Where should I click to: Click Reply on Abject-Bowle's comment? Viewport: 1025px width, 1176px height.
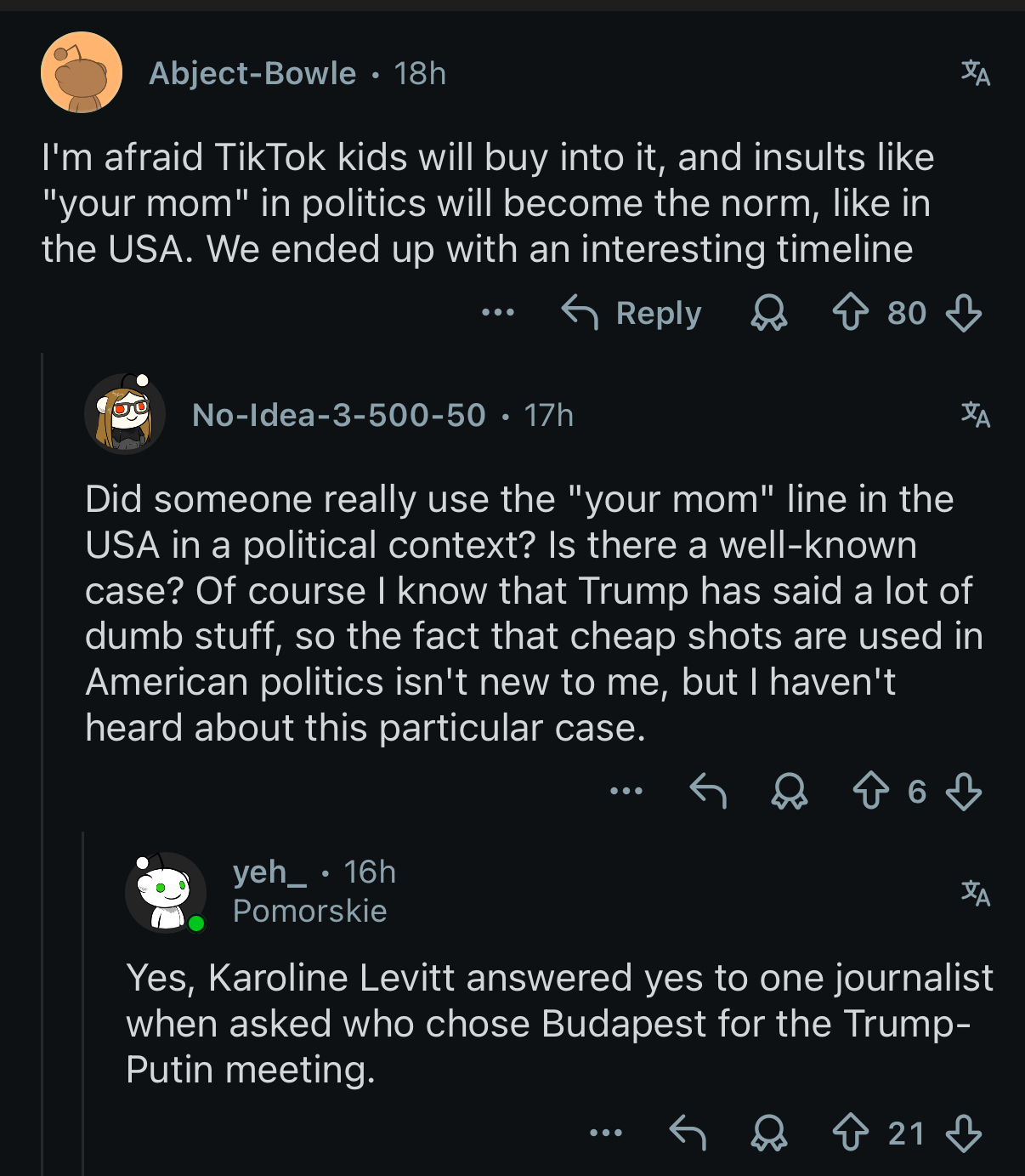[x=632, y=312]
